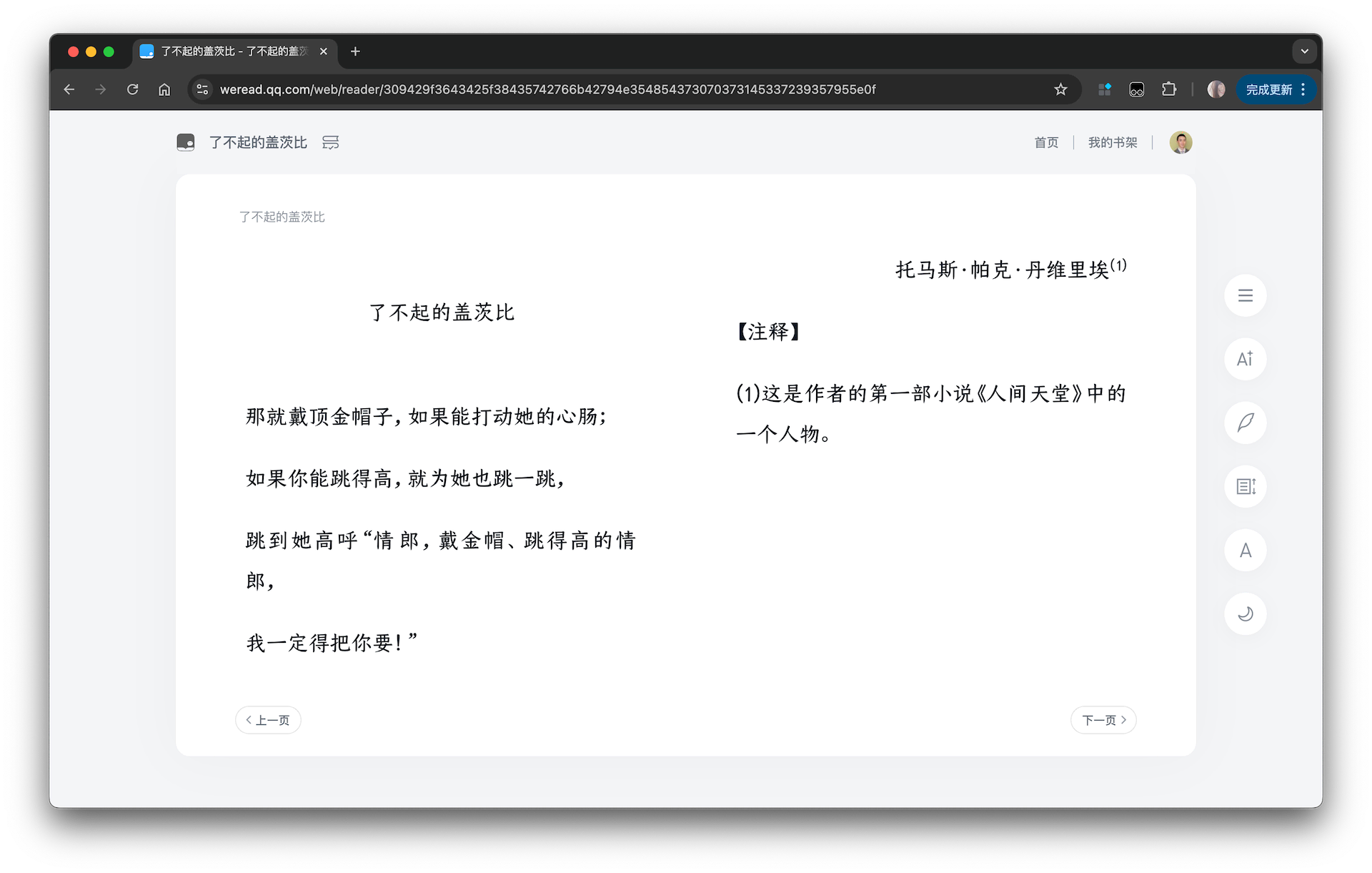Open font settings with the A icon
Screen dimensions: 1372x873
click(x=1246, y=550)
